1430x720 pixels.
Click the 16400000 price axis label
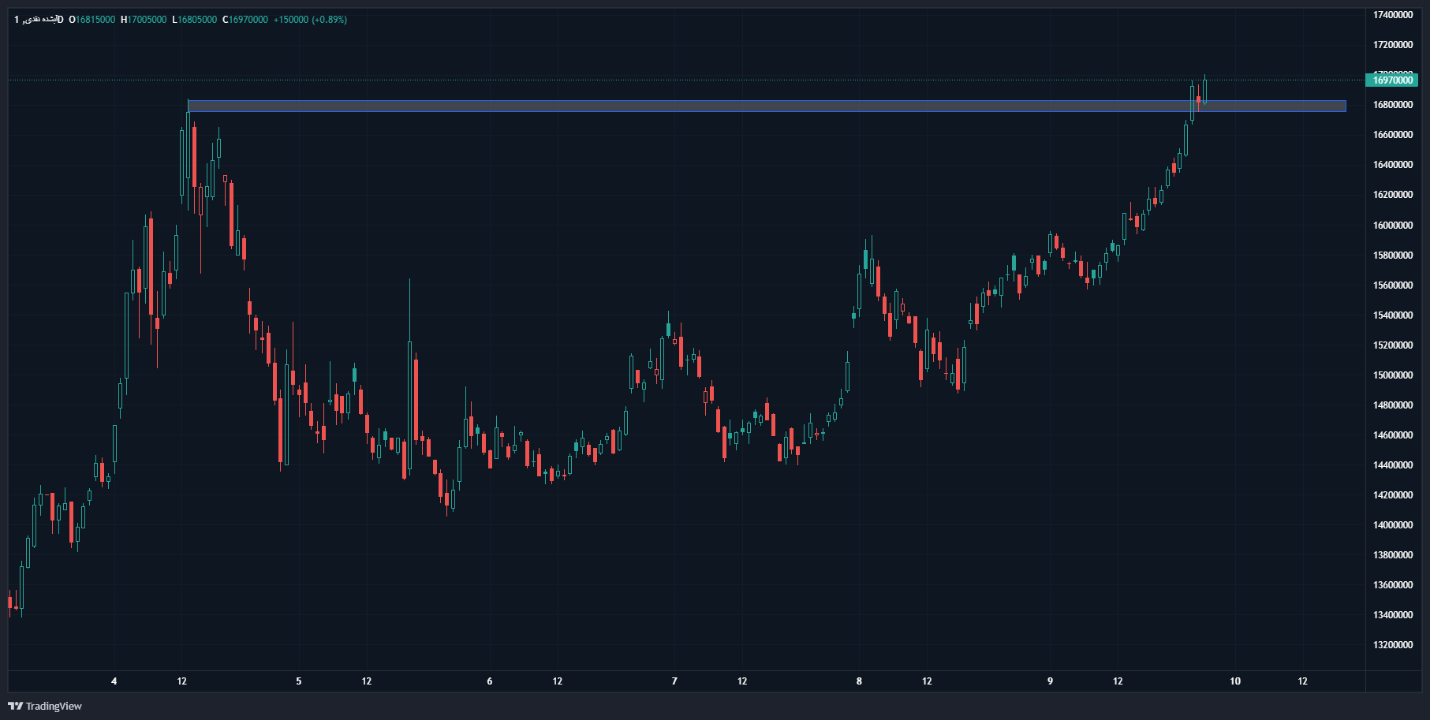tap(1393, 165)
